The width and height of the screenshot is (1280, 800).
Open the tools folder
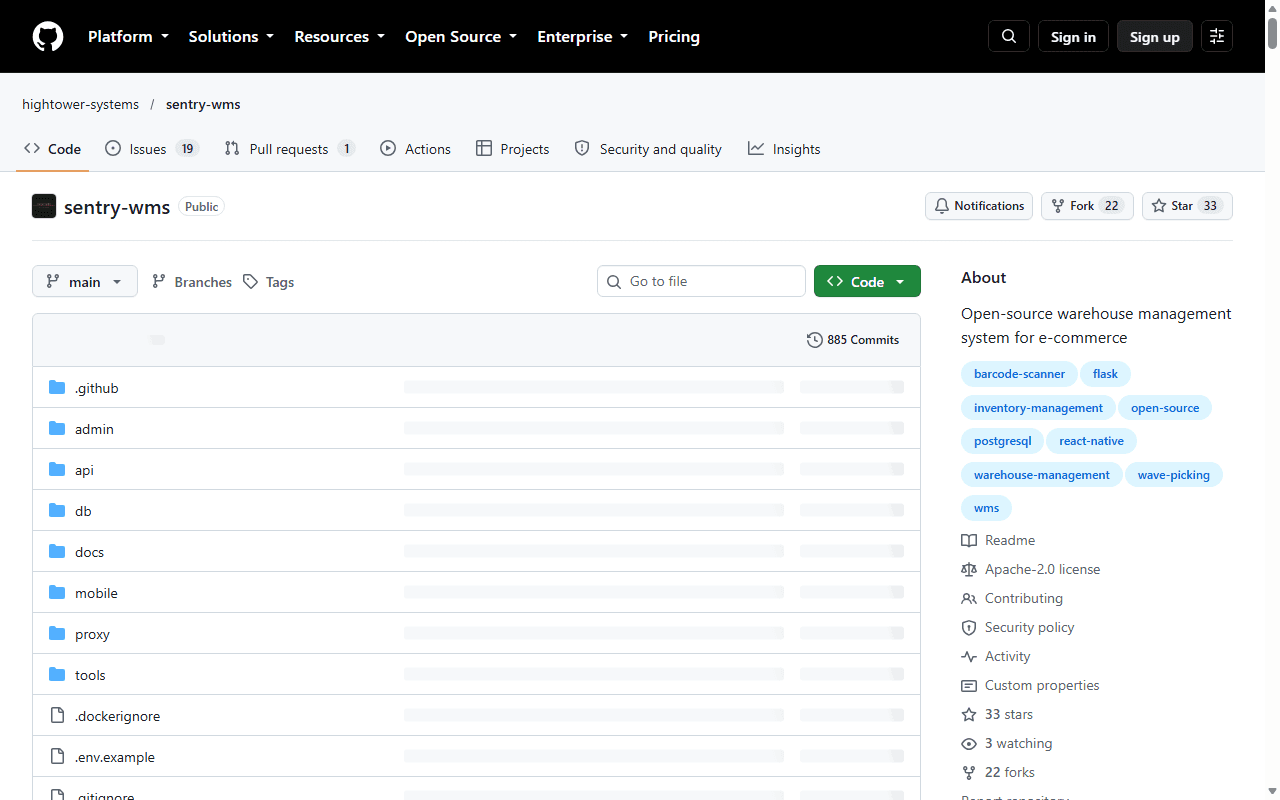point(90,675)
